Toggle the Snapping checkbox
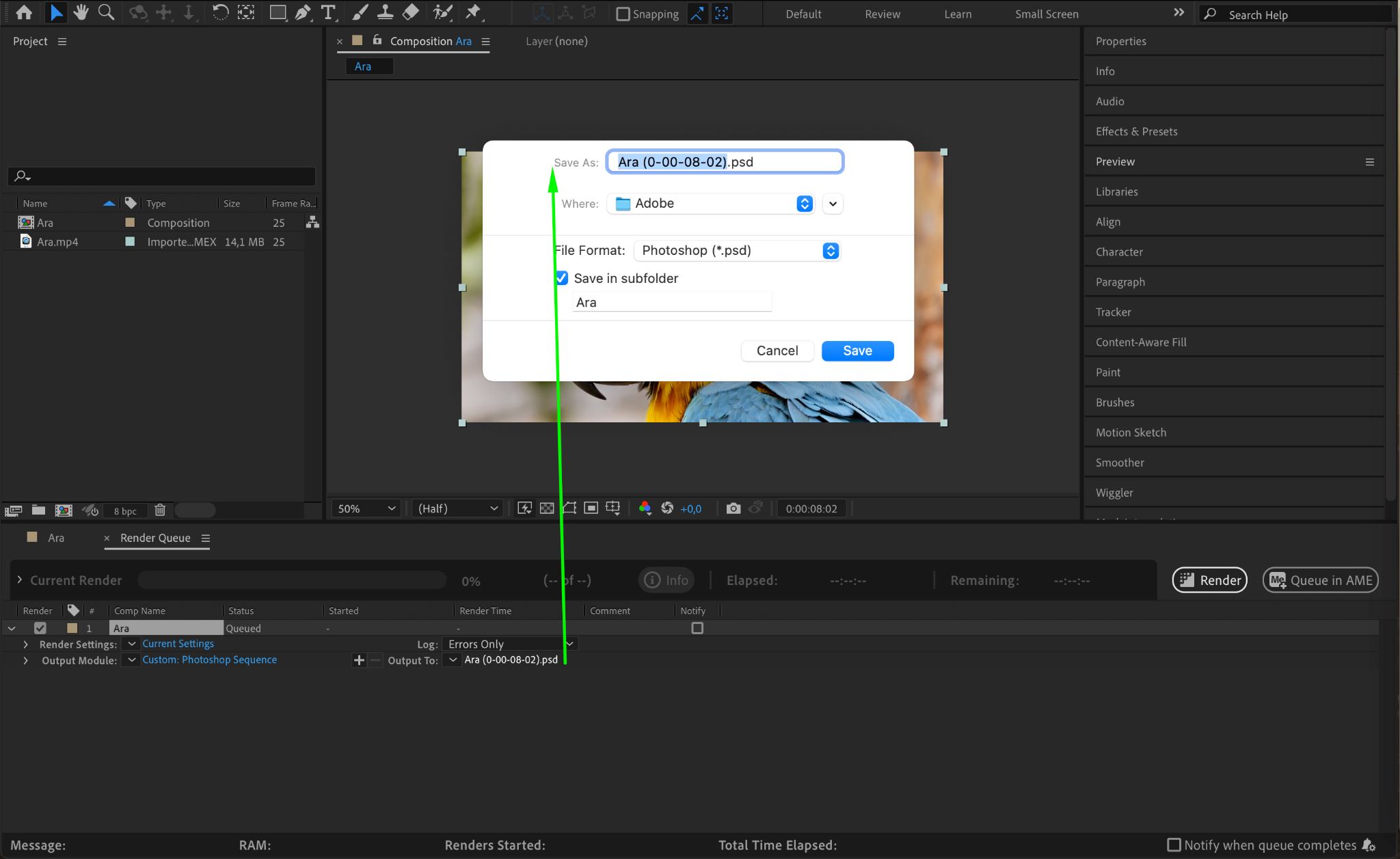Screen dimensions: 1400x859 (623, 14)
